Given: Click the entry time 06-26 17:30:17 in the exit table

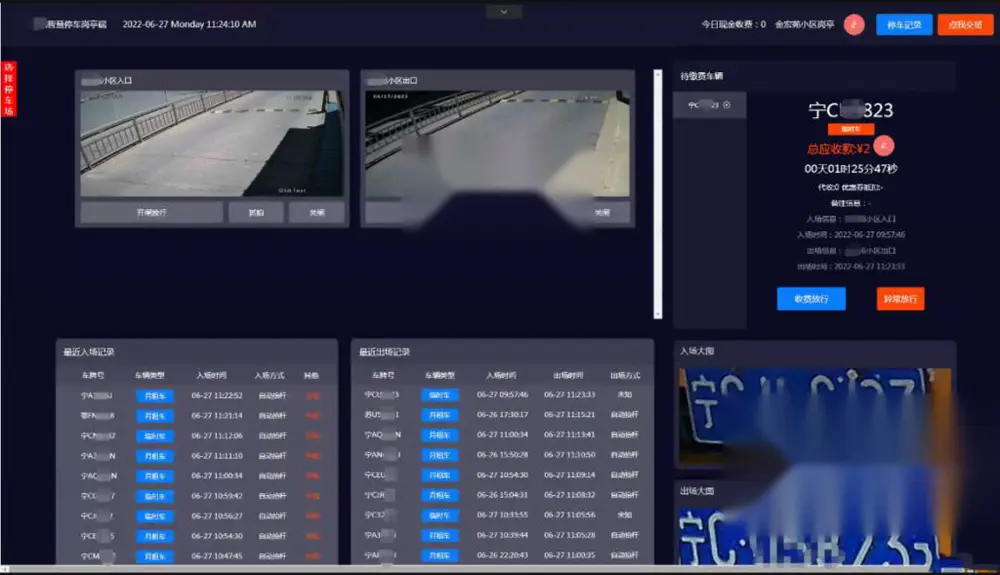Looking at the screenshot, I should click(503, 414).
